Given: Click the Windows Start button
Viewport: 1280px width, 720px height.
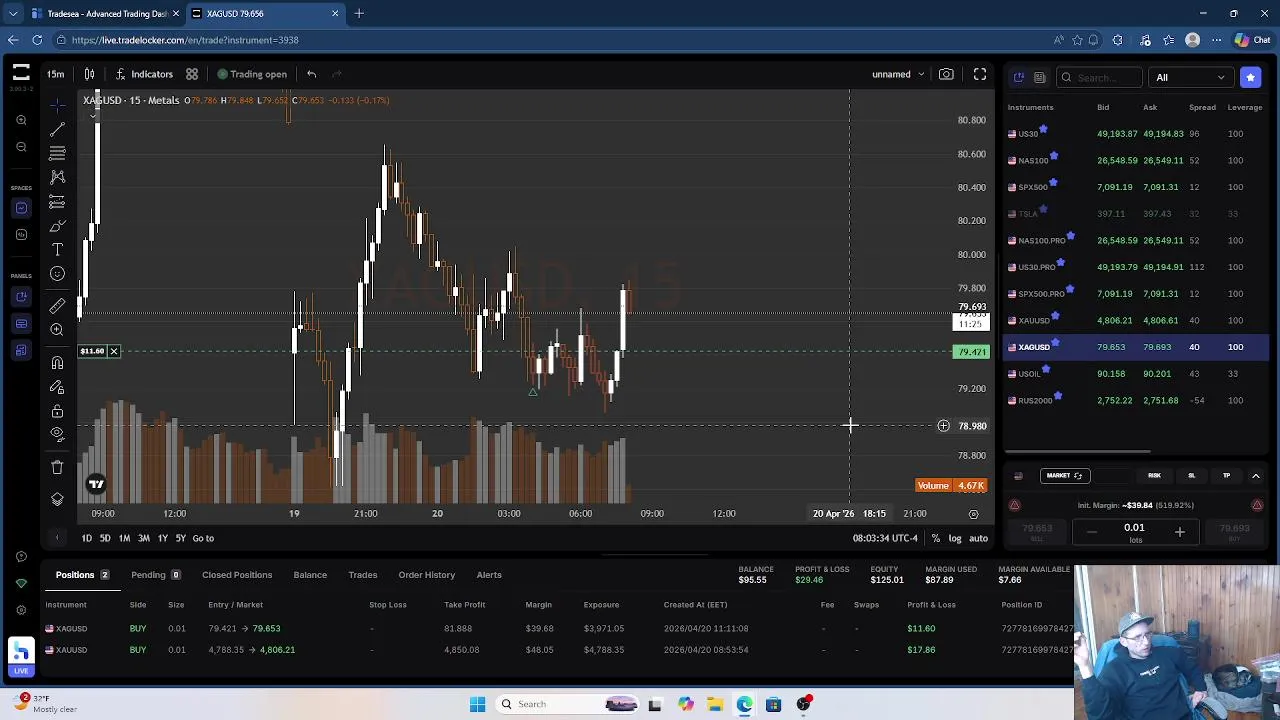Looking at the screenshot, I should pyautogui.click(x=477, y=704).
